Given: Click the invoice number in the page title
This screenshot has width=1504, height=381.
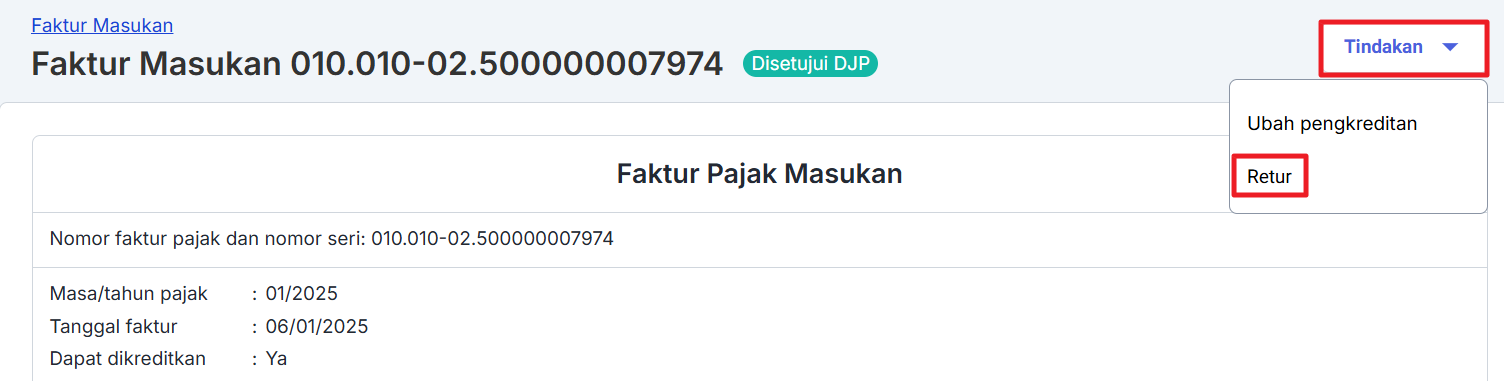Looking at the screenshot, I should (507, 64).
